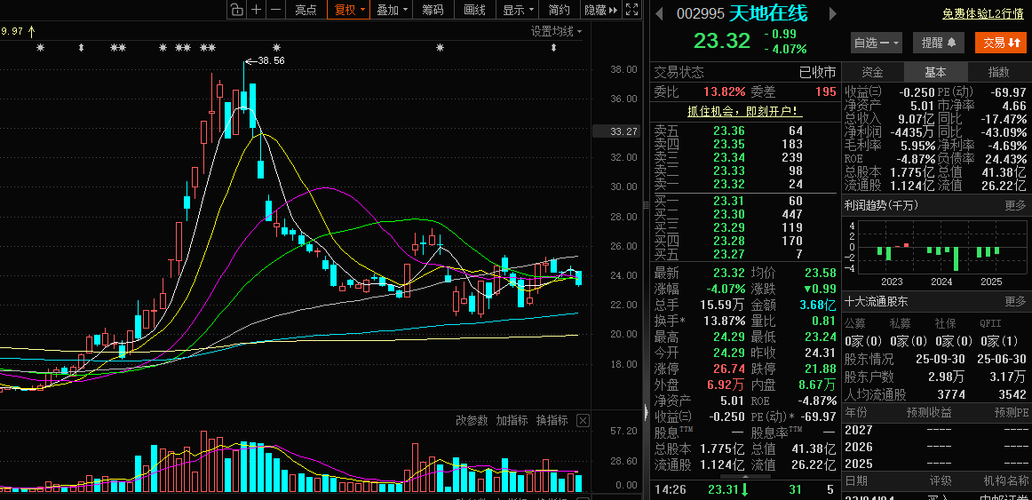
Task: Open the 自选一 watchlist dropdown
Action: [875, 43]
